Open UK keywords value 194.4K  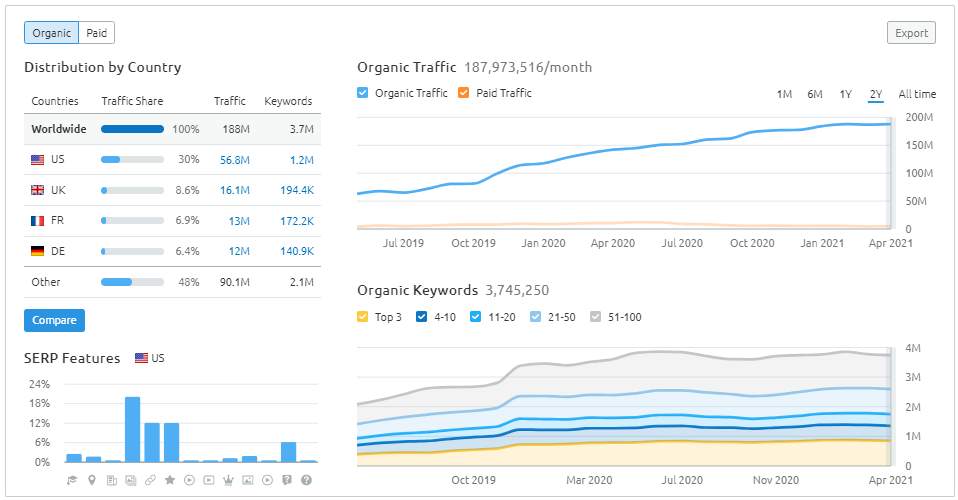coord(297,190)
